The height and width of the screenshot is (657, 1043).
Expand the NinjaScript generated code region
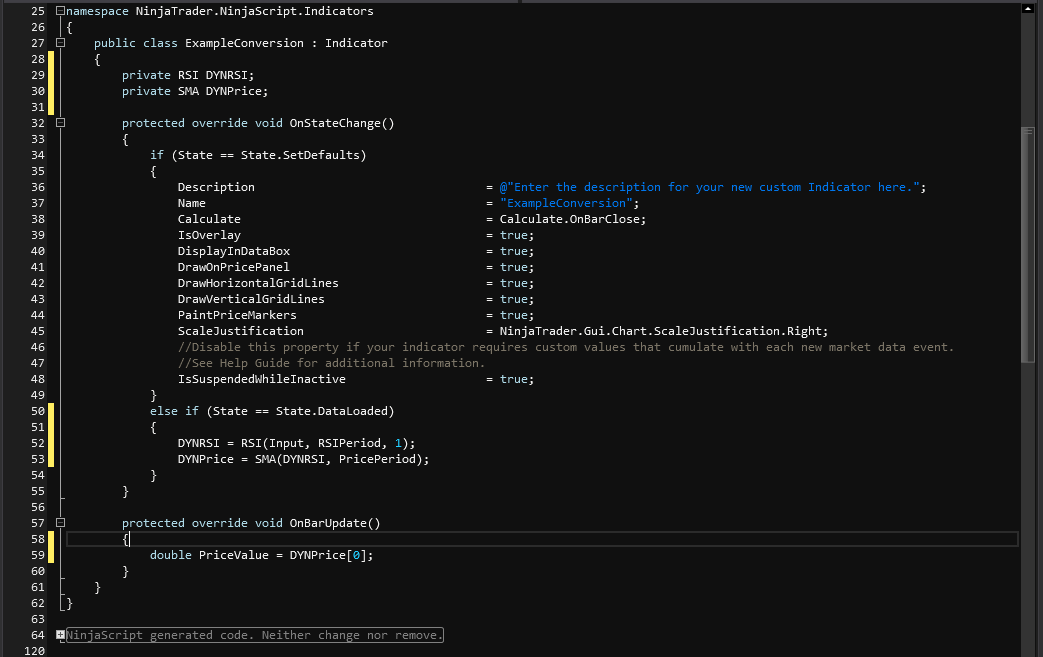tap(61, 635)
